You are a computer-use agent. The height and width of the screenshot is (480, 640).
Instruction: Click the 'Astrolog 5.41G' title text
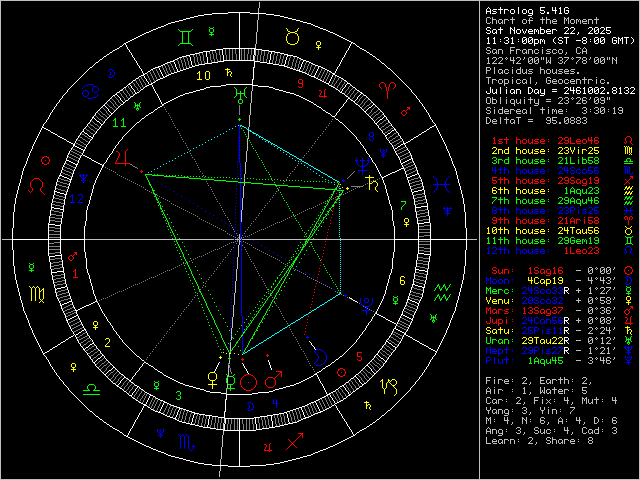(x=527, y=11)
